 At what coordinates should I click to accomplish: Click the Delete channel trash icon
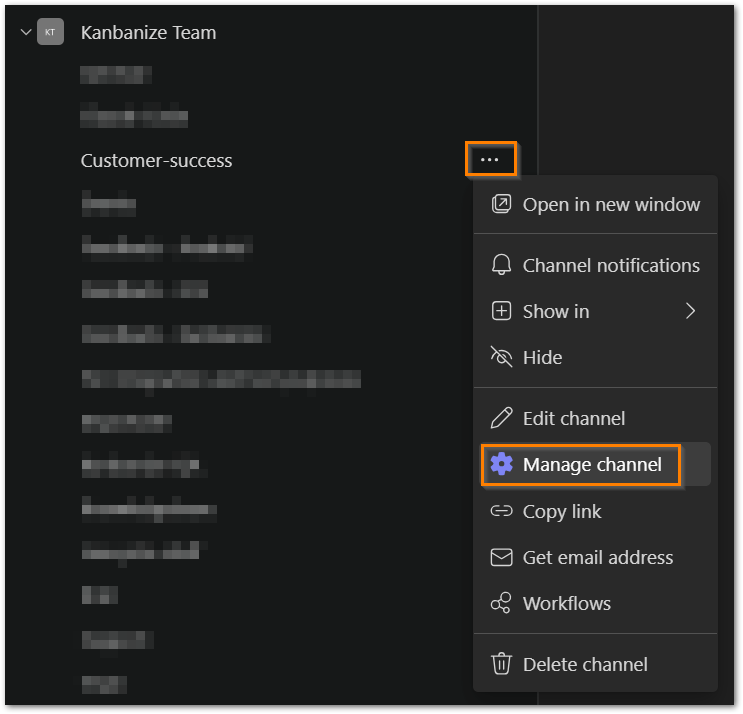(x=501, y=664)
